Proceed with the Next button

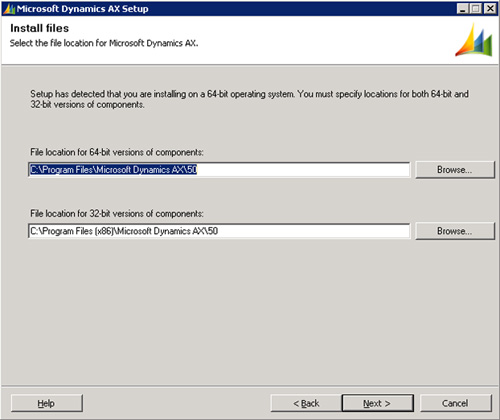(377, 403)
